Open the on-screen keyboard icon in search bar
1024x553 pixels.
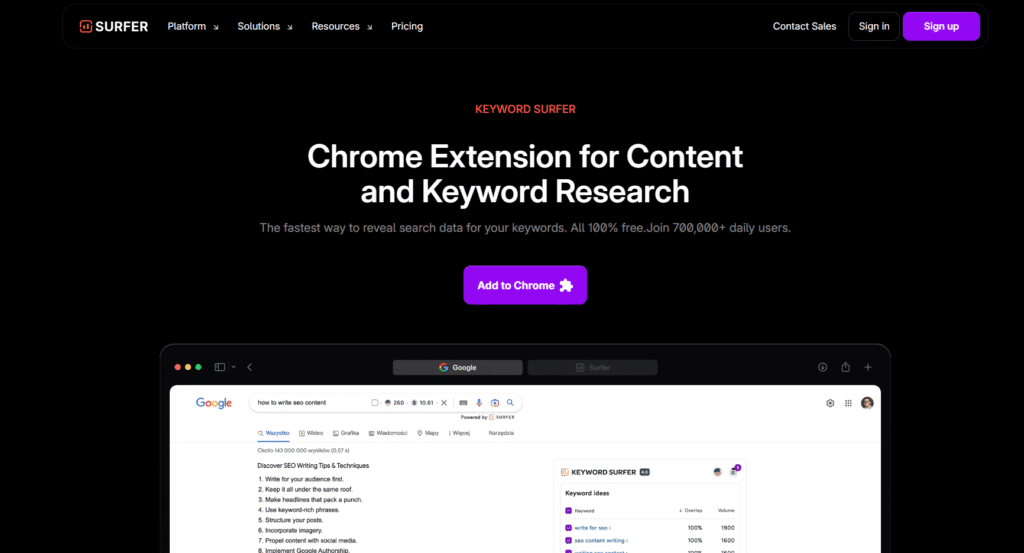(463, 403)
